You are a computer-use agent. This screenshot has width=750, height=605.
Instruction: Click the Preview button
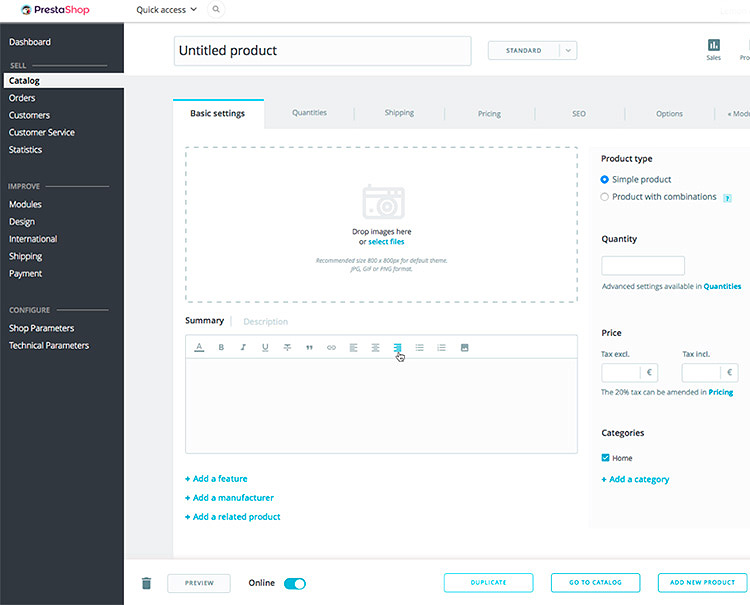[x=199, y=583]
